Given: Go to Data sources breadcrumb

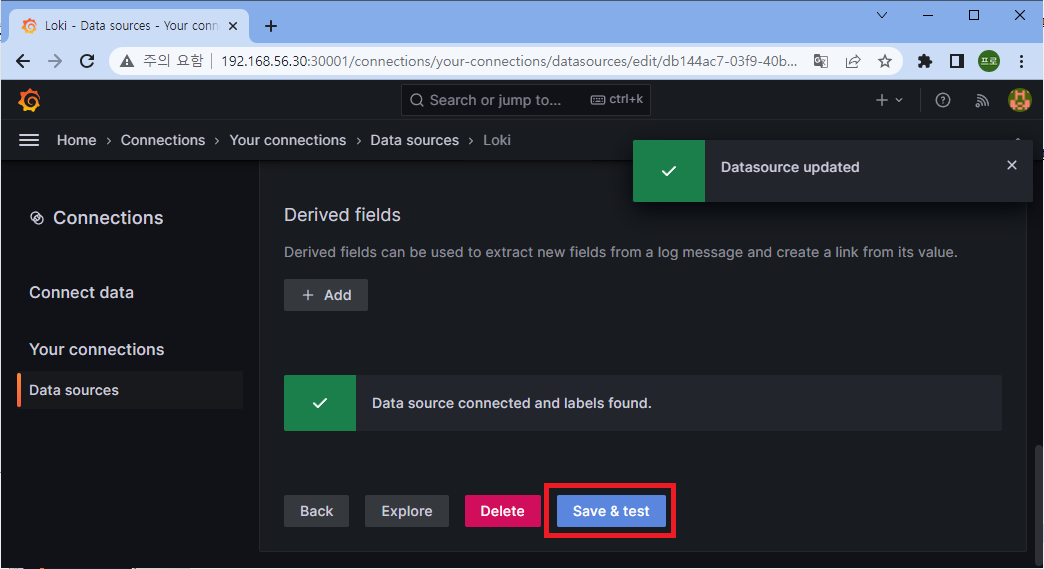Looking at the screenshot, I should click(x=414, y=140).
